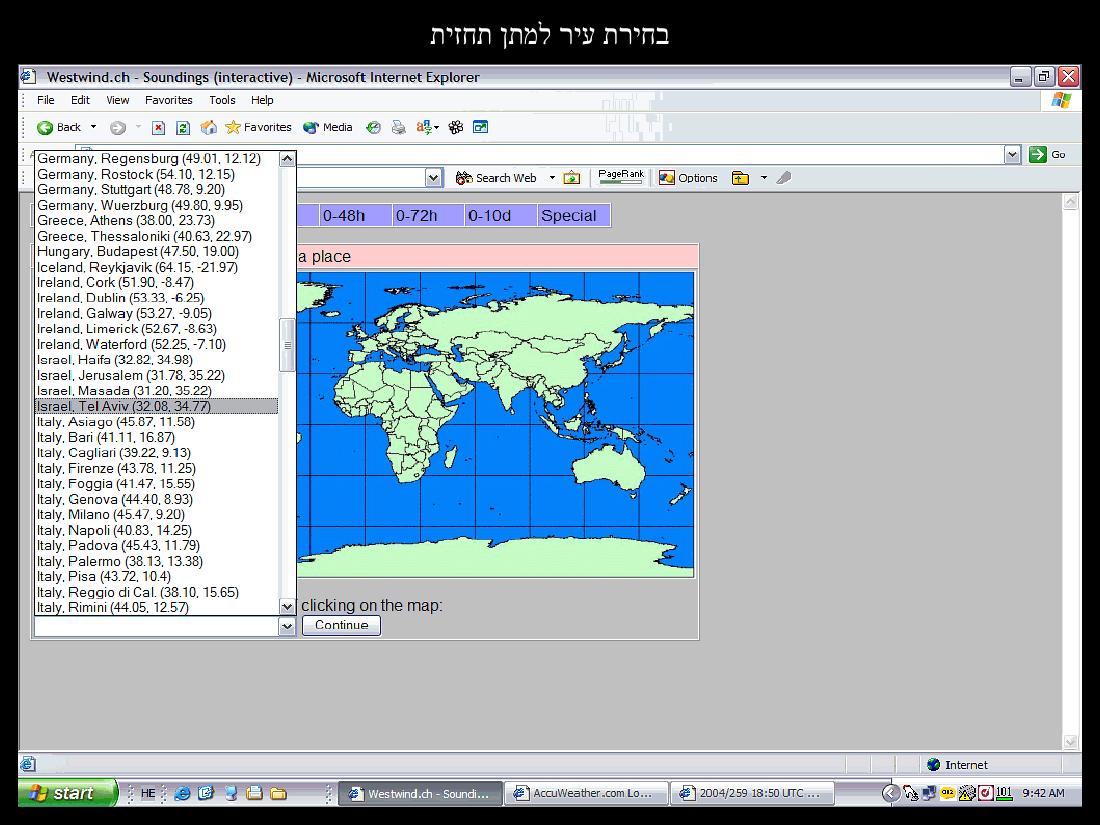This screenshot has height=825, width=1100.
Task: Click the blue window toolbar icon
Action: 481,127
